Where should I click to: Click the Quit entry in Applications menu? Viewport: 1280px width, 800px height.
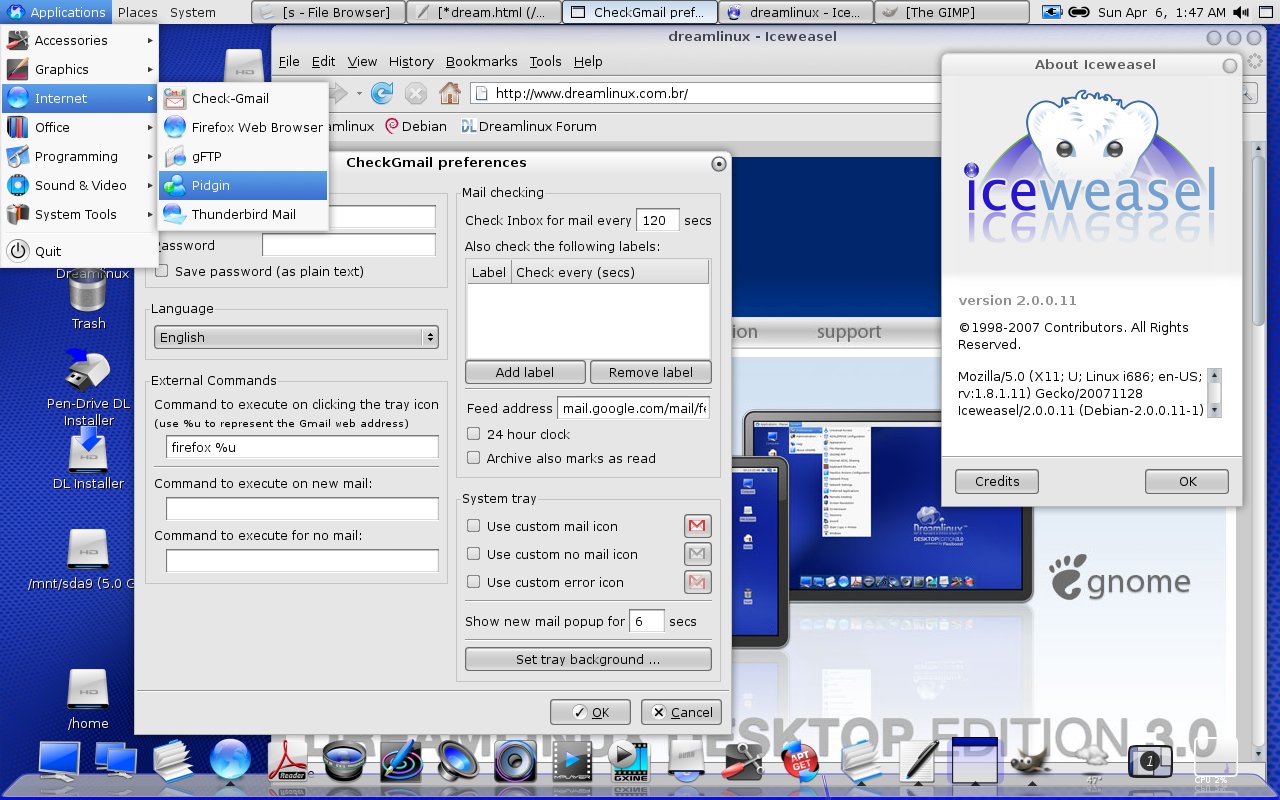80,251
